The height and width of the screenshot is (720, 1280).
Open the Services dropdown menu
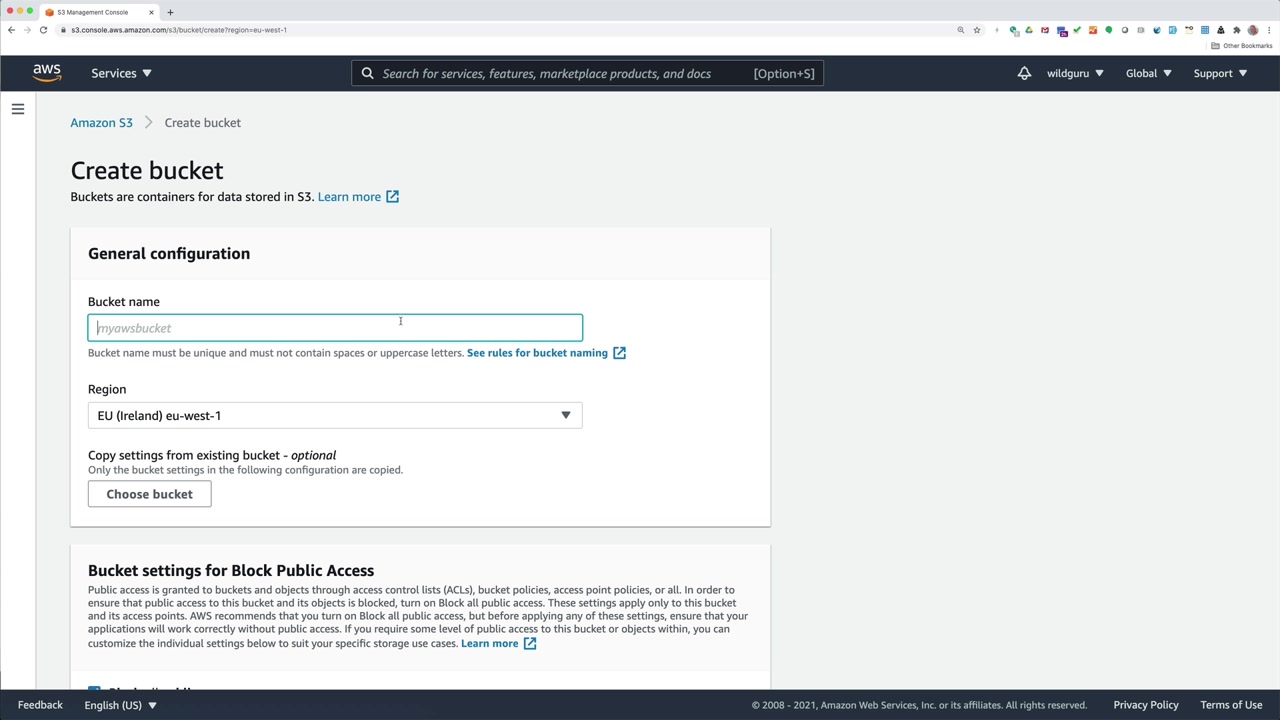(121, 73)
